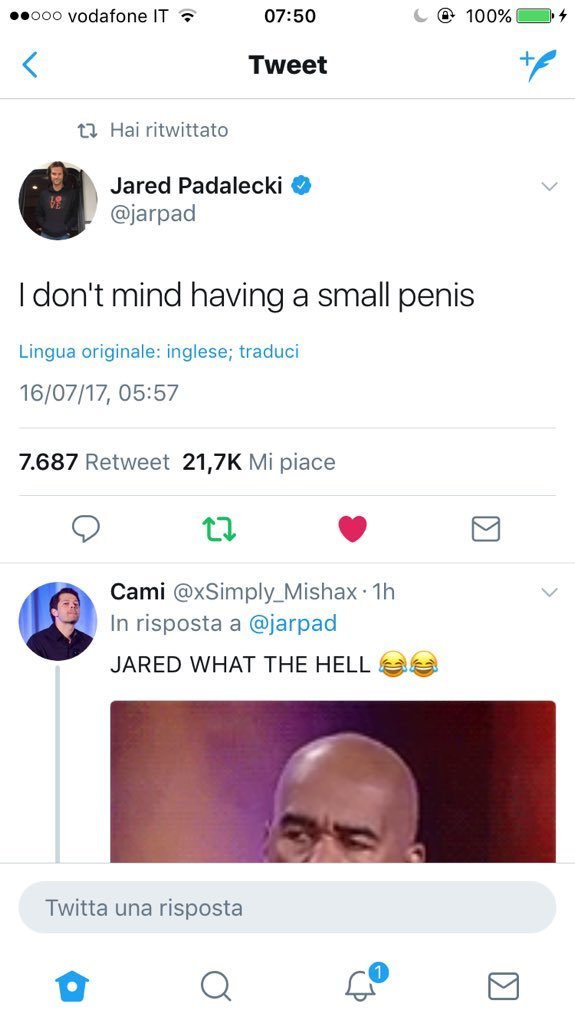Image resolution: width=575 pixels, height=1024 pixels.
Task: Open the GIF image in Cami's reply
Action: [333, 782]
